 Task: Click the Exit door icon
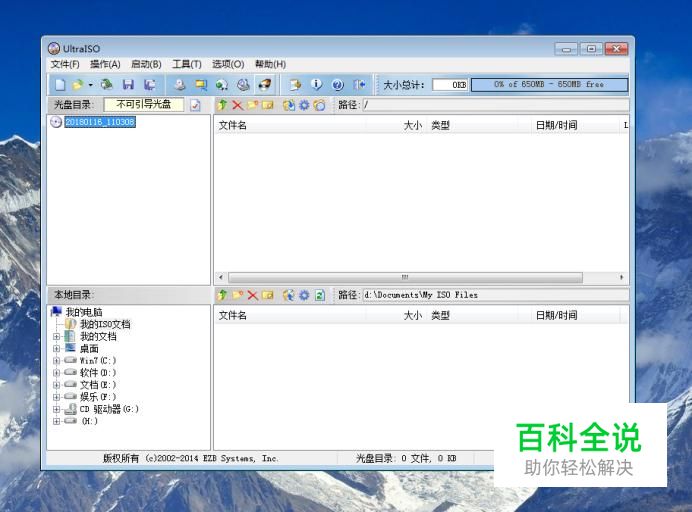[359, 84]
